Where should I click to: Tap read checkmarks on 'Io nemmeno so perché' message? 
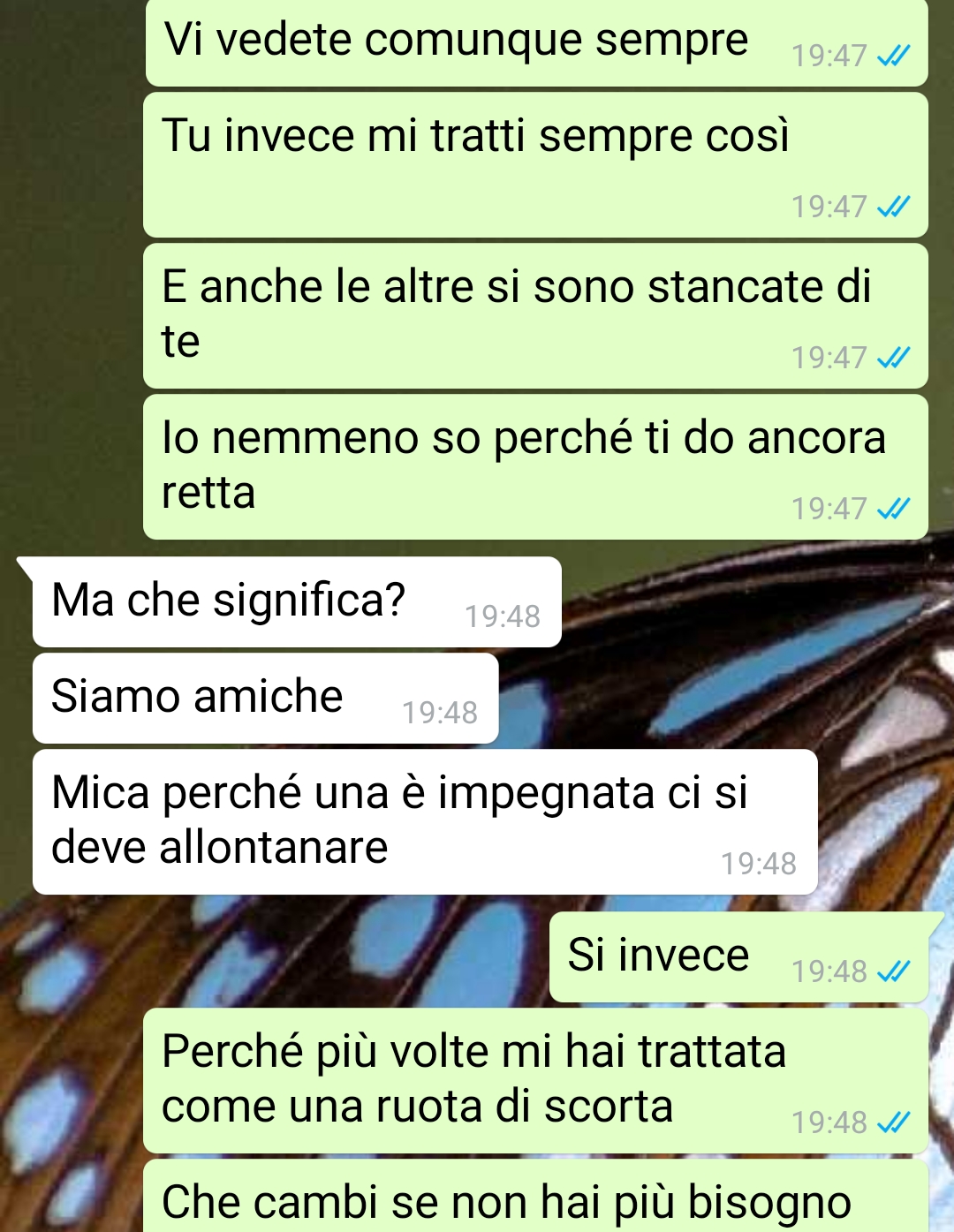point(893,510)
